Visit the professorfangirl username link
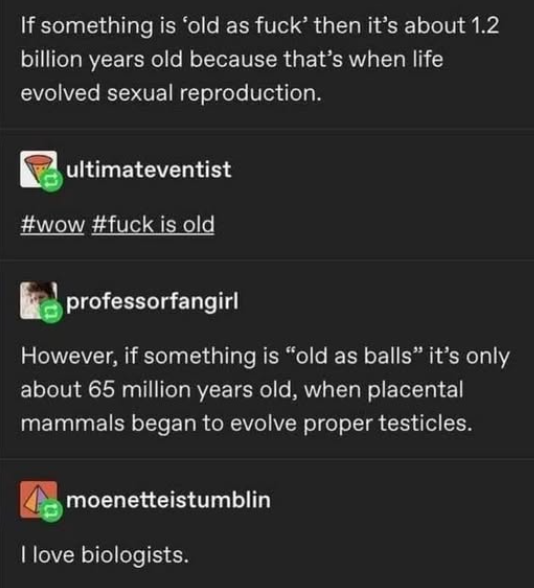The image size is (534, 588). coord(152,302)
